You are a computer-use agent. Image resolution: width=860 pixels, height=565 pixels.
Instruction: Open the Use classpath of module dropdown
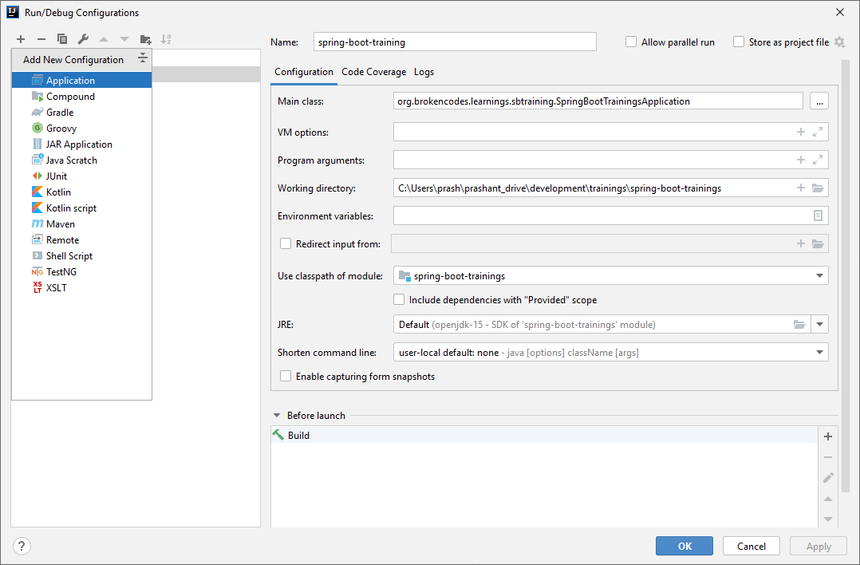click(819, 276)
